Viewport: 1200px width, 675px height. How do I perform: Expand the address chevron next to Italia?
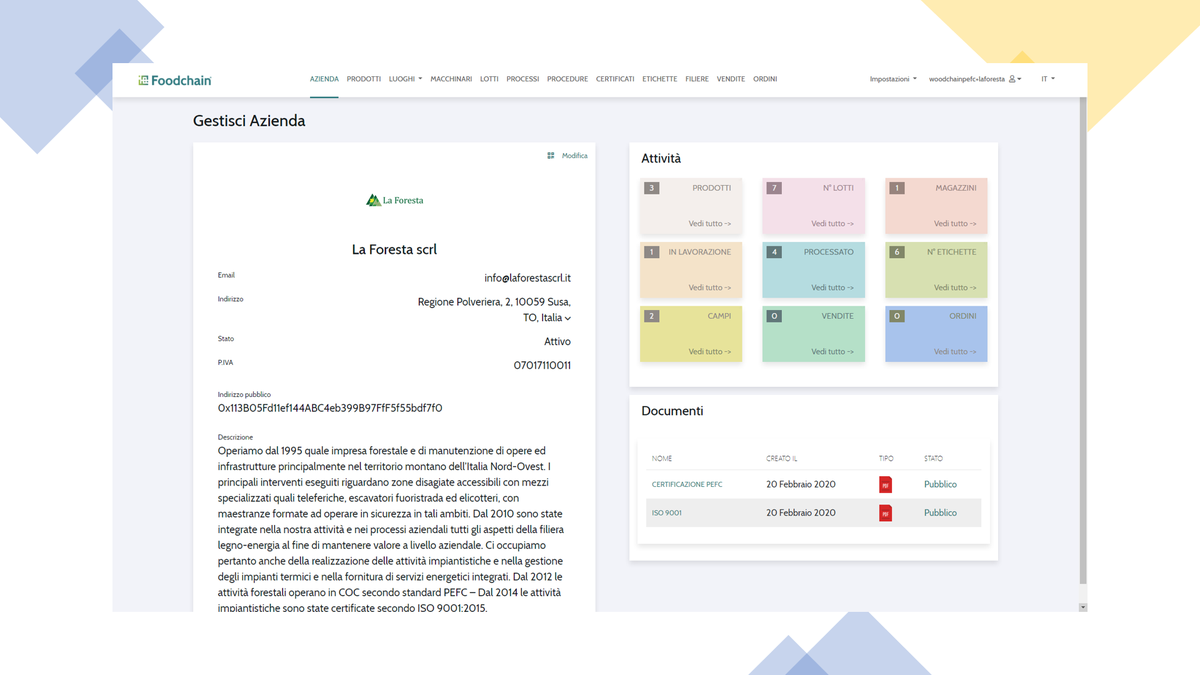tap(568, 318)
